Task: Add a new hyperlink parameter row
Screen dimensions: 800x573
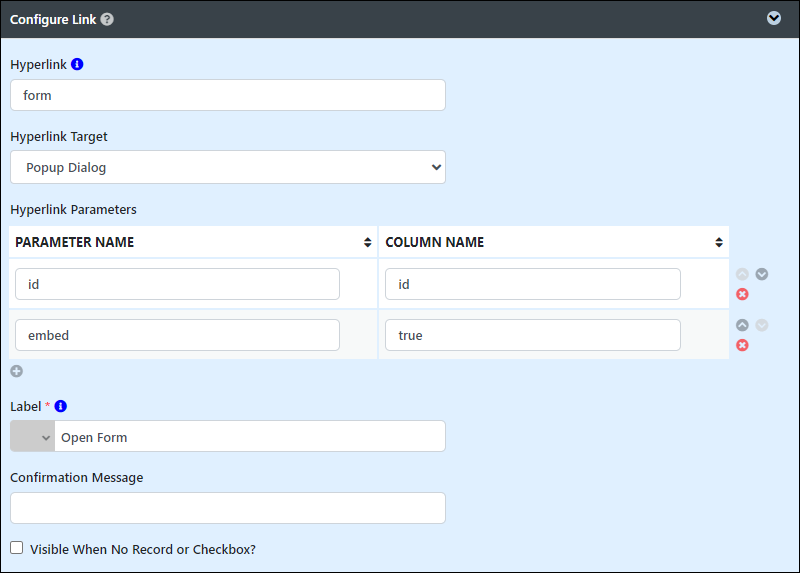Action: point(17,371)
